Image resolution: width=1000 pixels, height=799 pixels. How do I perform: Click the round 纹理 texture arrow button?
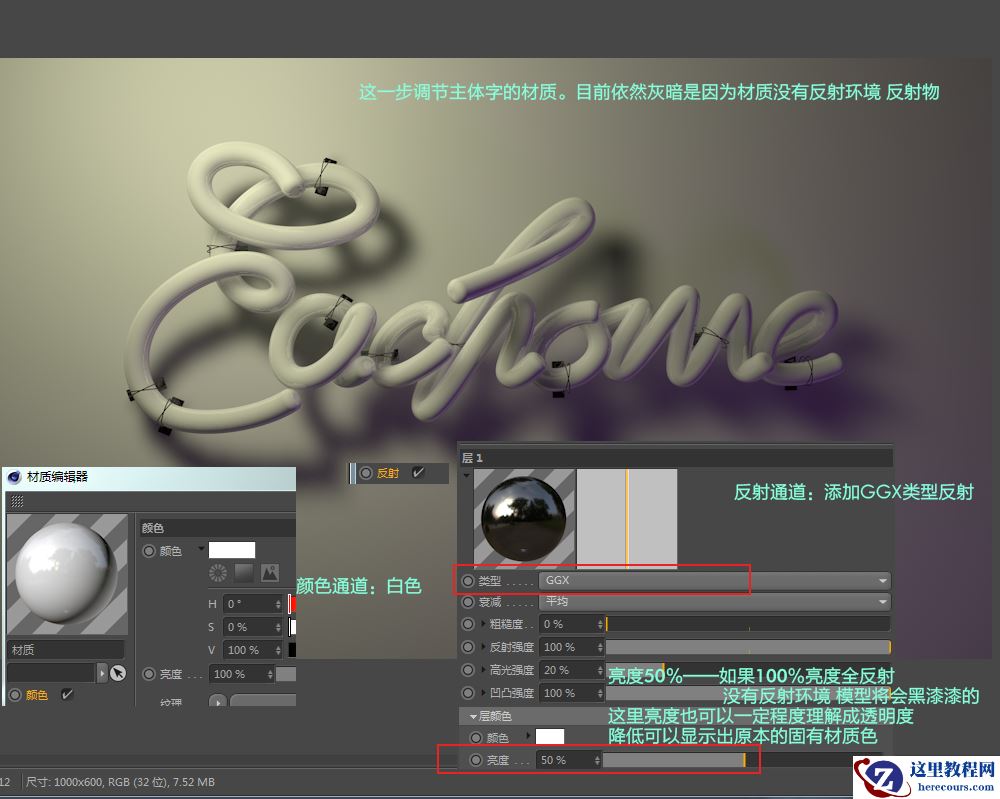click(217, 703)
